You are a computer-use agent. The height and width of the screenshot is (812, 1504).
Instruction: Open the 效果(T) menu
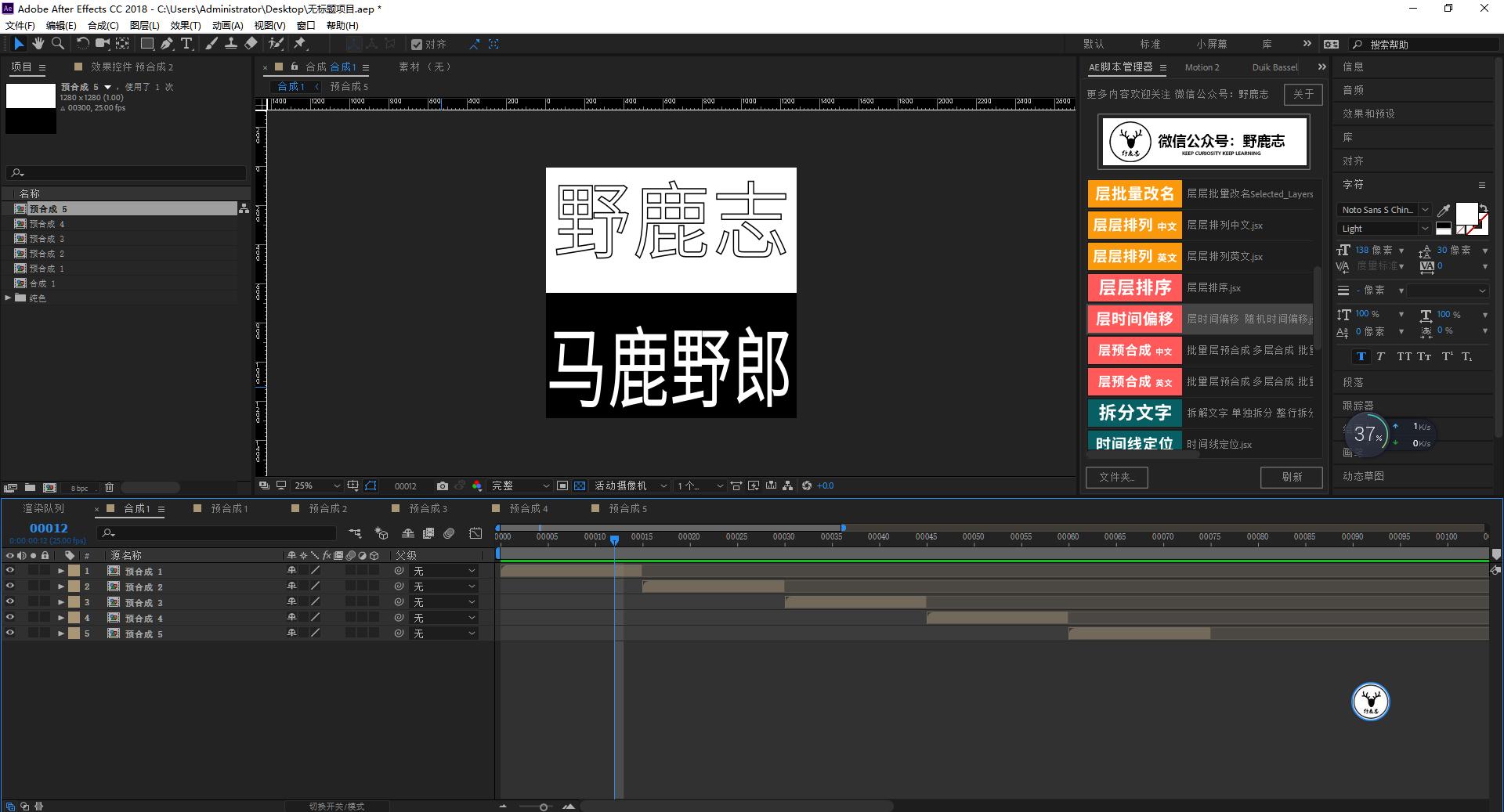click(186, 25)
